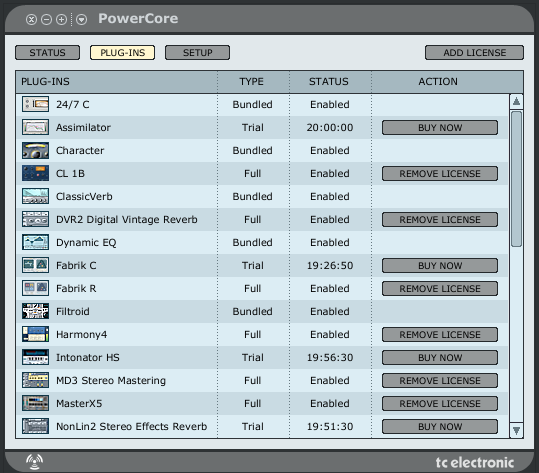Select the PLUG-INS tab
Screen dimensions: 539x473
122,53
